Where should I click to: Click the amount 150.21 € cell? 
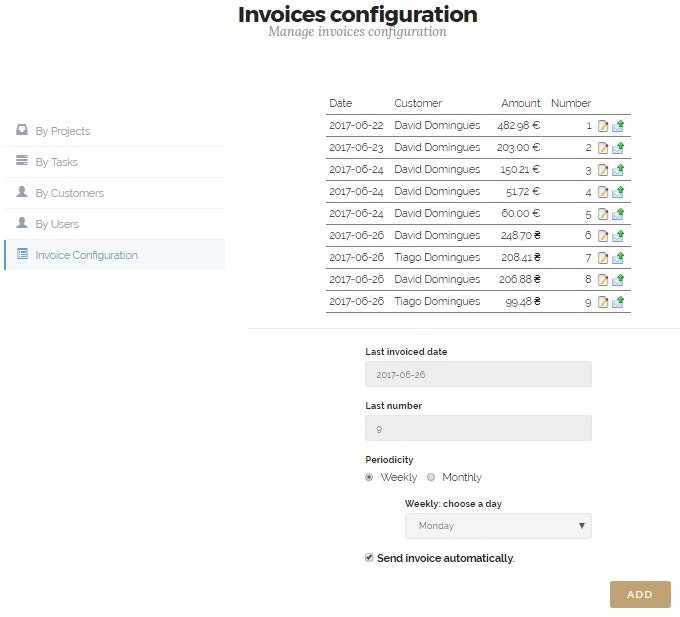520,170
